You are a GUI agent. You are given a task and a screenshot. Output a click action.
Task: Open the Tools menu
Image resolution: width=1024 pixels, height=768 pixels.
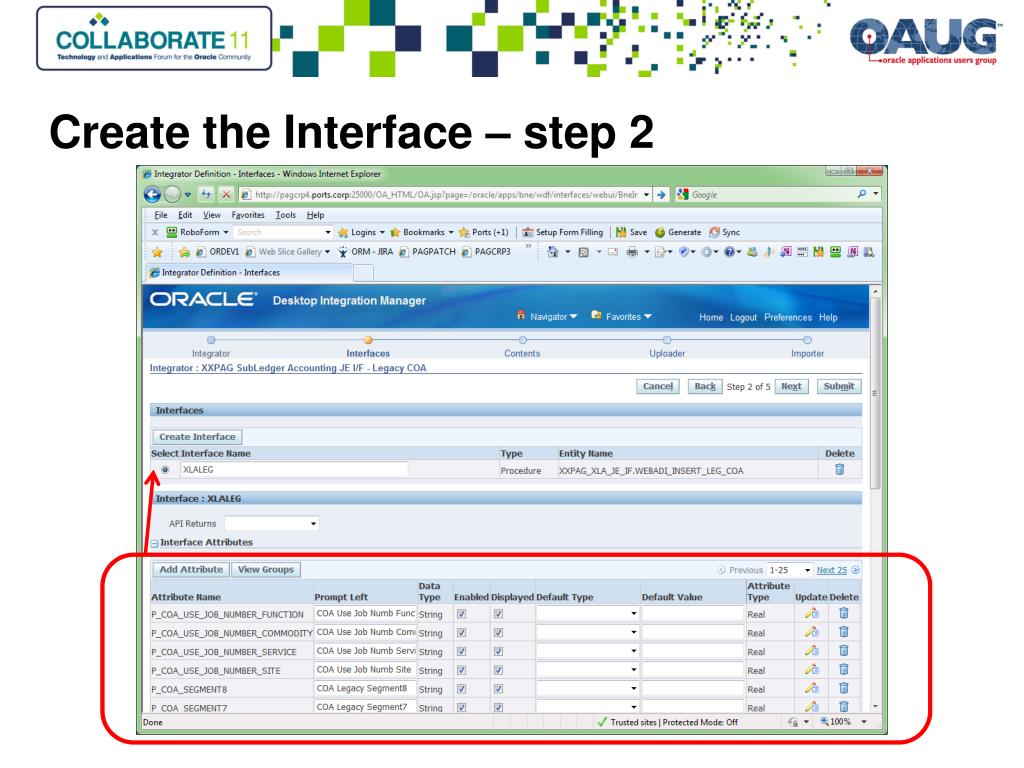[285, 215]
